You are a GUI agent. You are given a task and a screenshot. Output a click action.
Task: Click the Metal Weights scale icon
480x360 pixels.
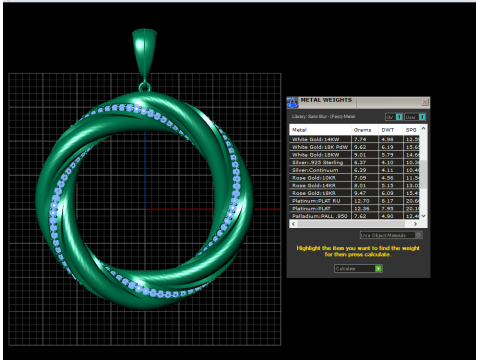tap(292, 103)
